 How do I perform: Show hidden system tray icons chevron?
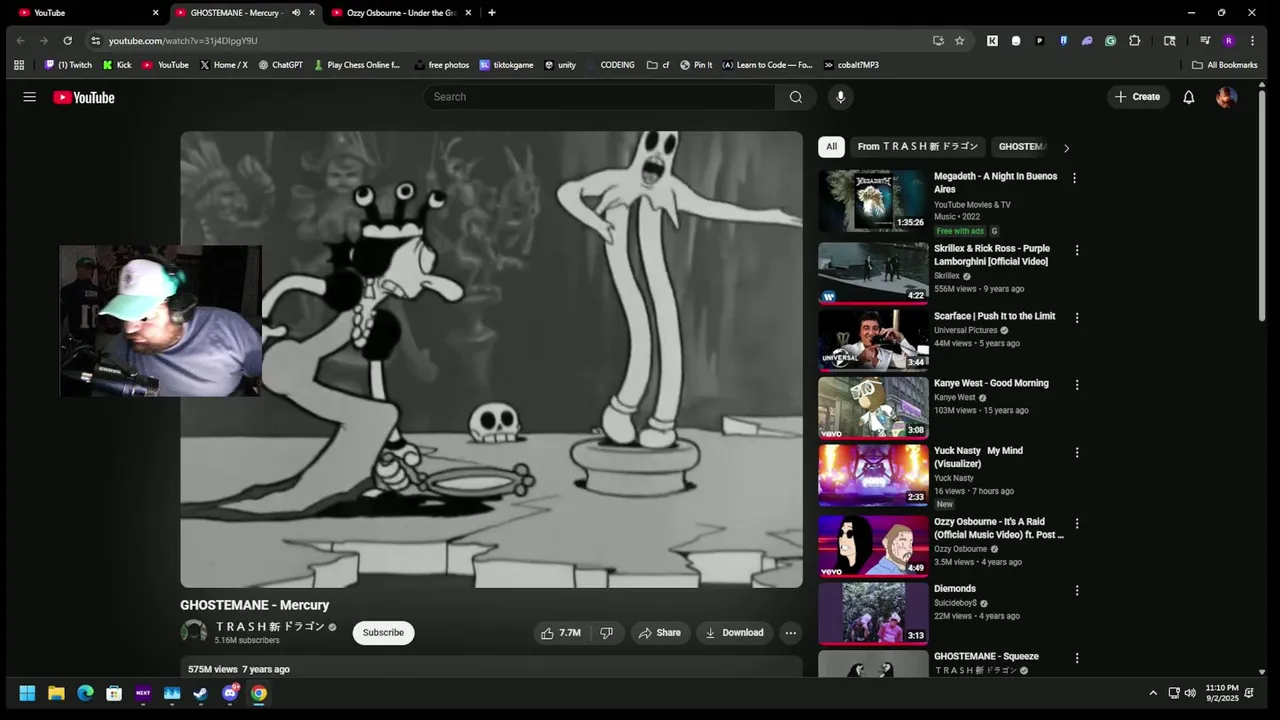point(1152,693)
